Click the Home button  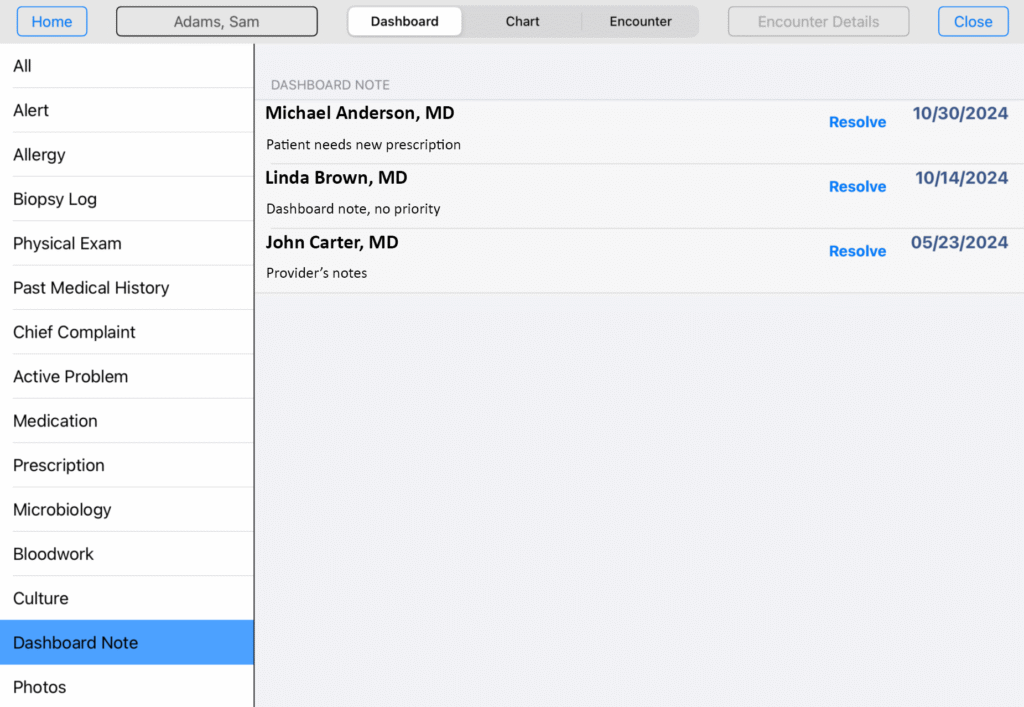(x=52, y=21)
